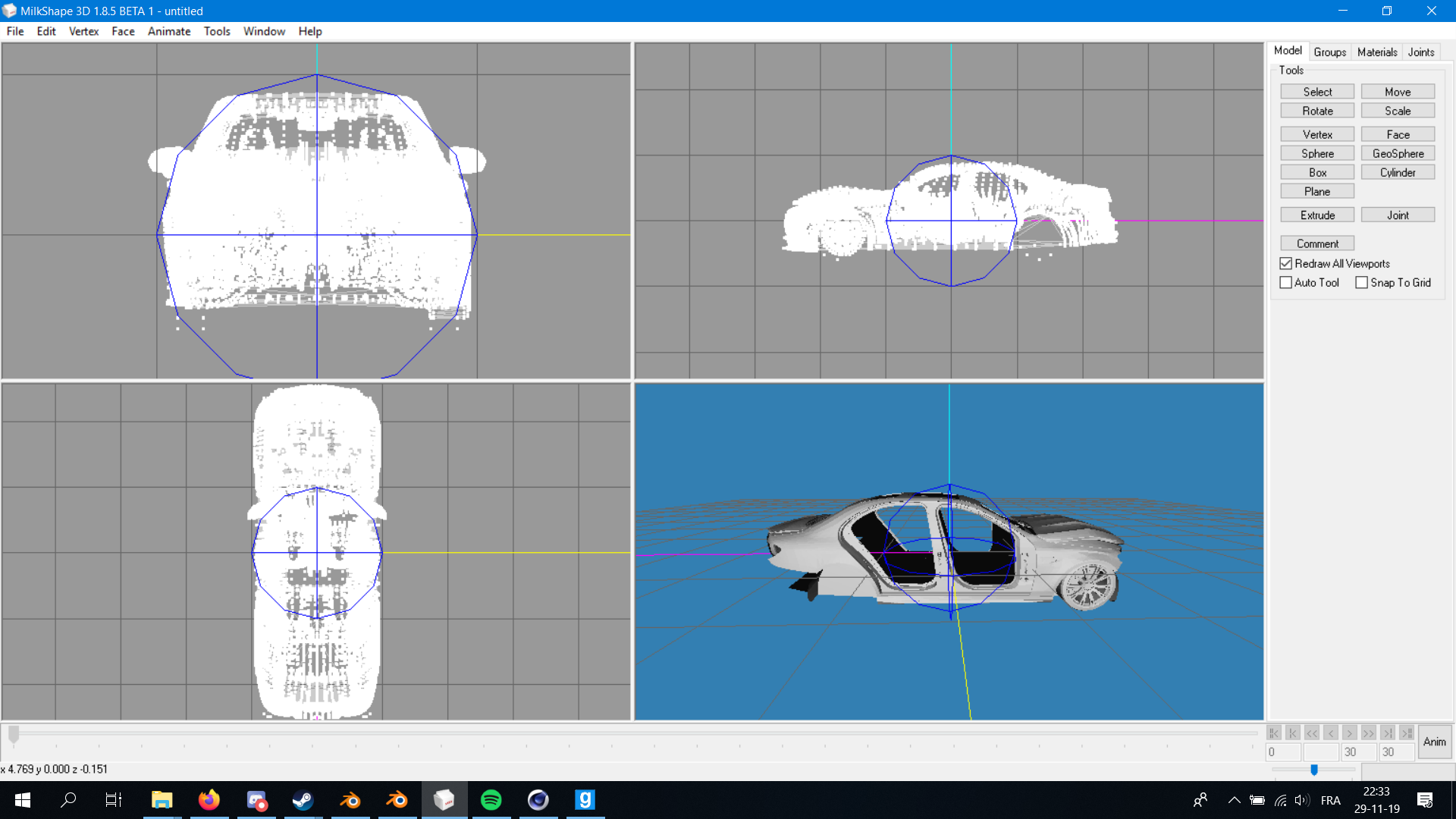1456x819 pixels.
Task: Adjust the small blue slider under frame fields
Action: point(1314,770)
